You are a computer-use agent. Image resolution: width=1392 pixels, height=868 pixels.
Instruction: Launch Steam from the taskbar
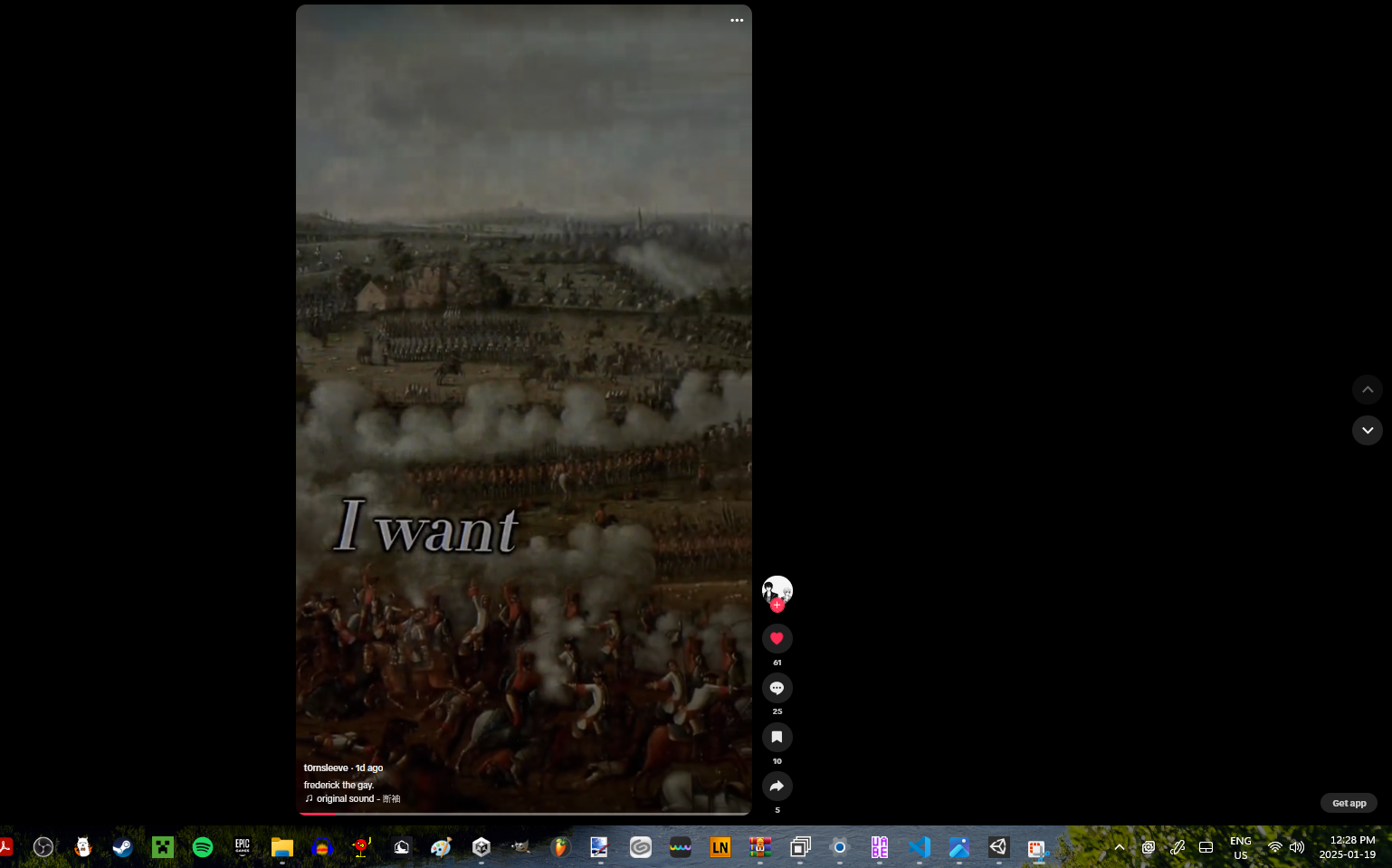(x=123, y=847)
